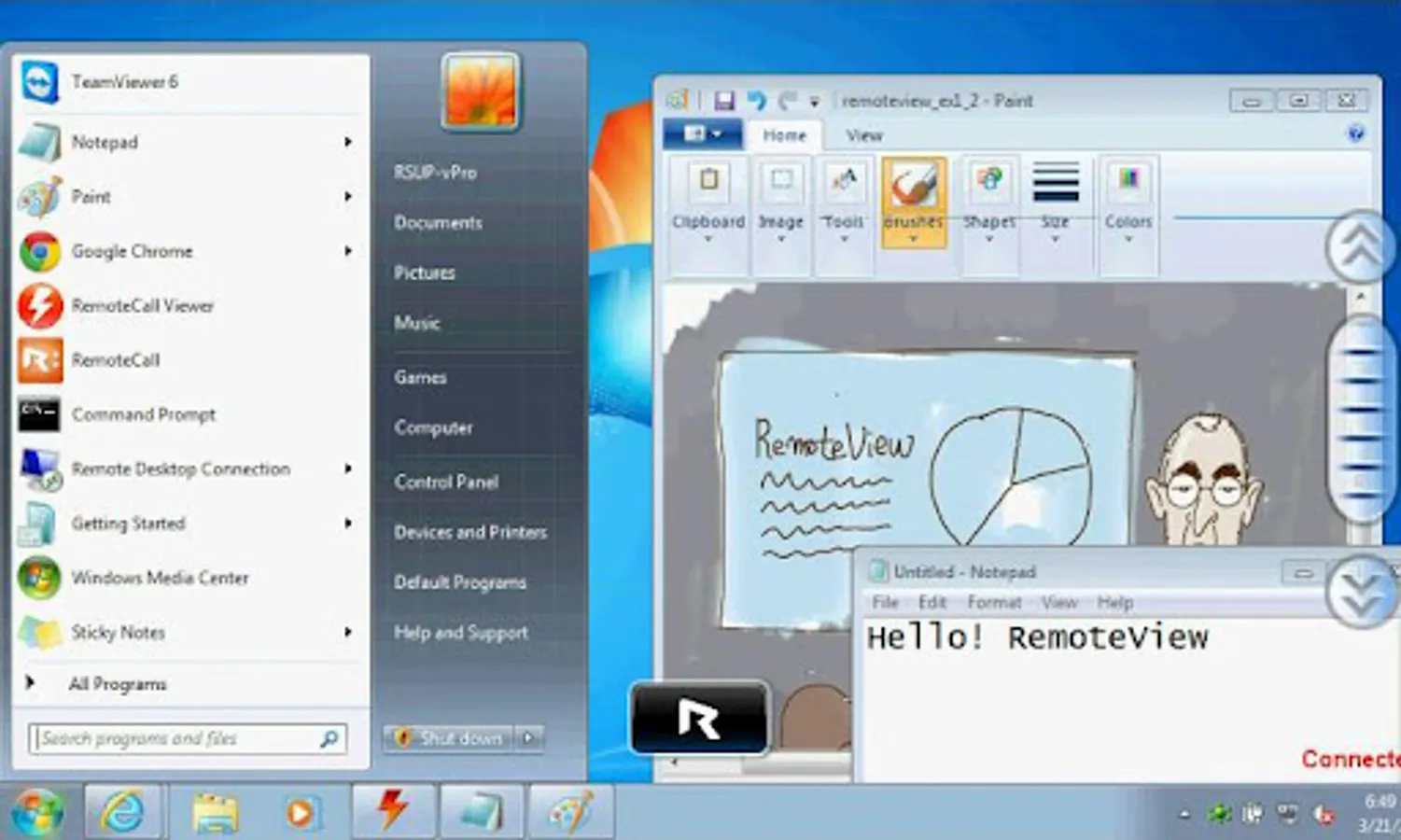Open Getting Started from the Start menu

tap(190, 523)
